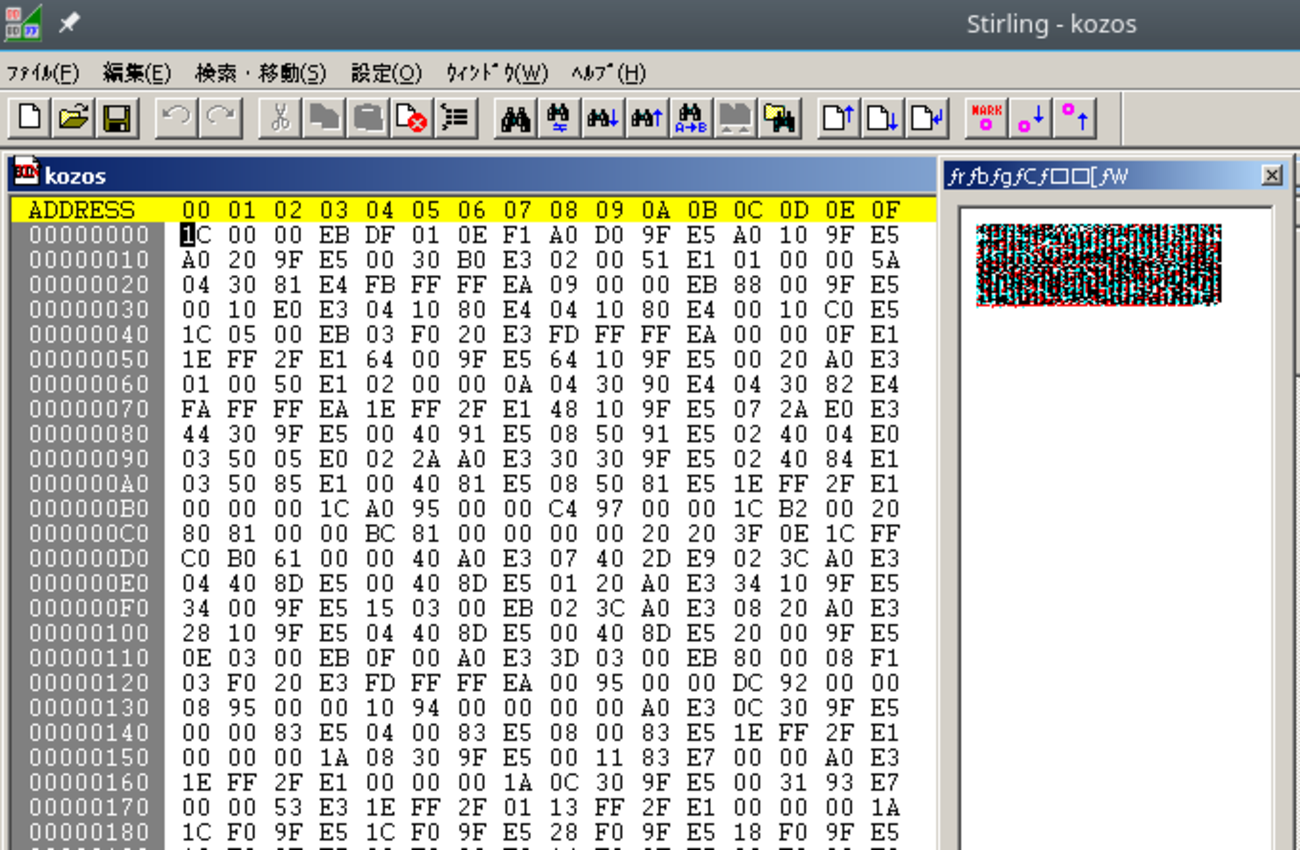Open the ヘルプ(H) menu

(x=609, y=73)
